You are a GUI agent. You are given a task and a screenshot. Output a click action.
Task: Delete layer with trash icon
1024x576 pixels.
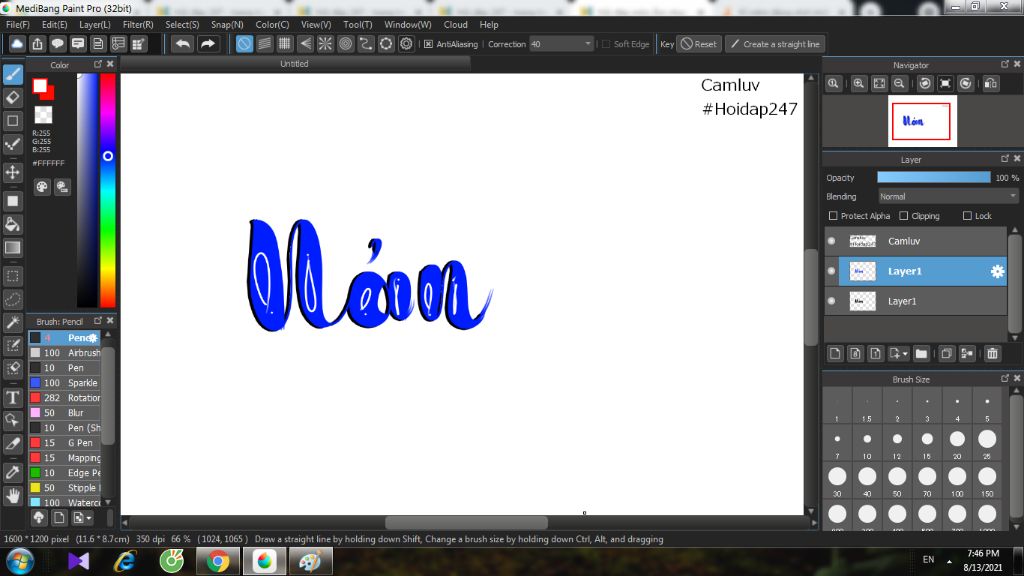point(993,353)
